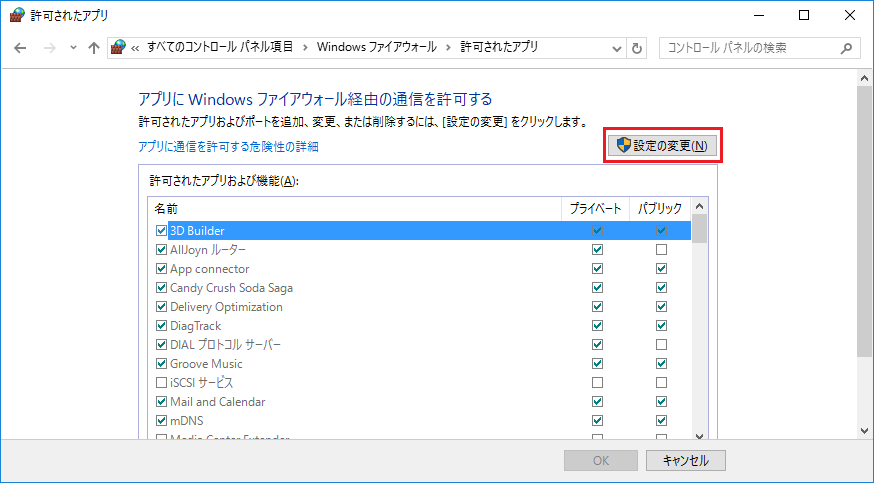Toggle public checkbox for Mail and Calendar
The width and height of the screenshot is (874, 483).
661,401
